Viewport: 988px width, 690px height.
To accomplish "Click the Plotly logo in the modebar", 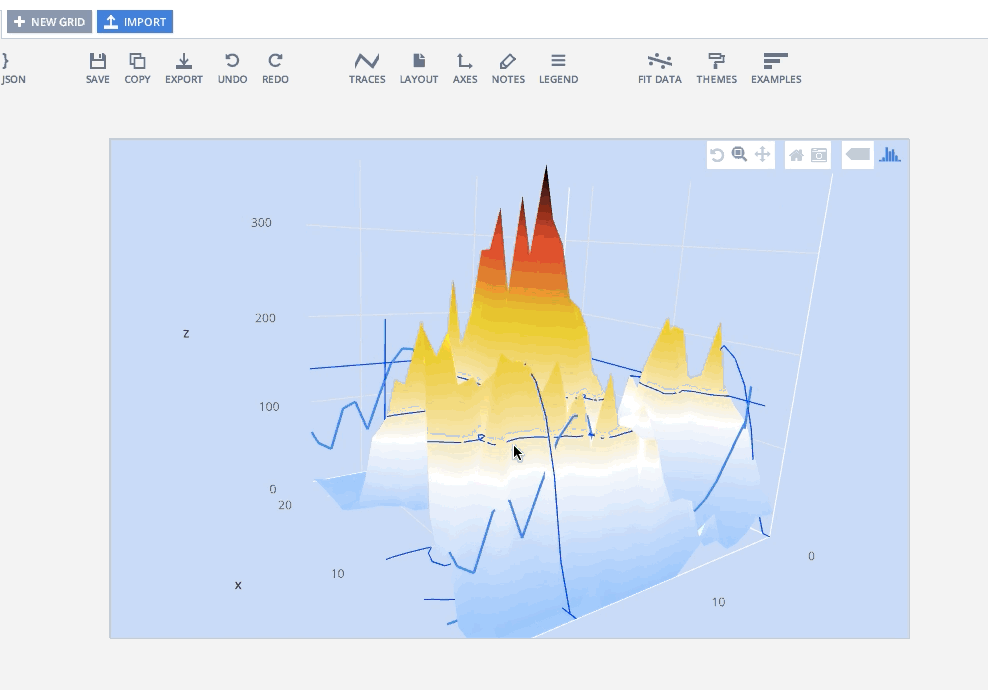I will tap(889, 154).
